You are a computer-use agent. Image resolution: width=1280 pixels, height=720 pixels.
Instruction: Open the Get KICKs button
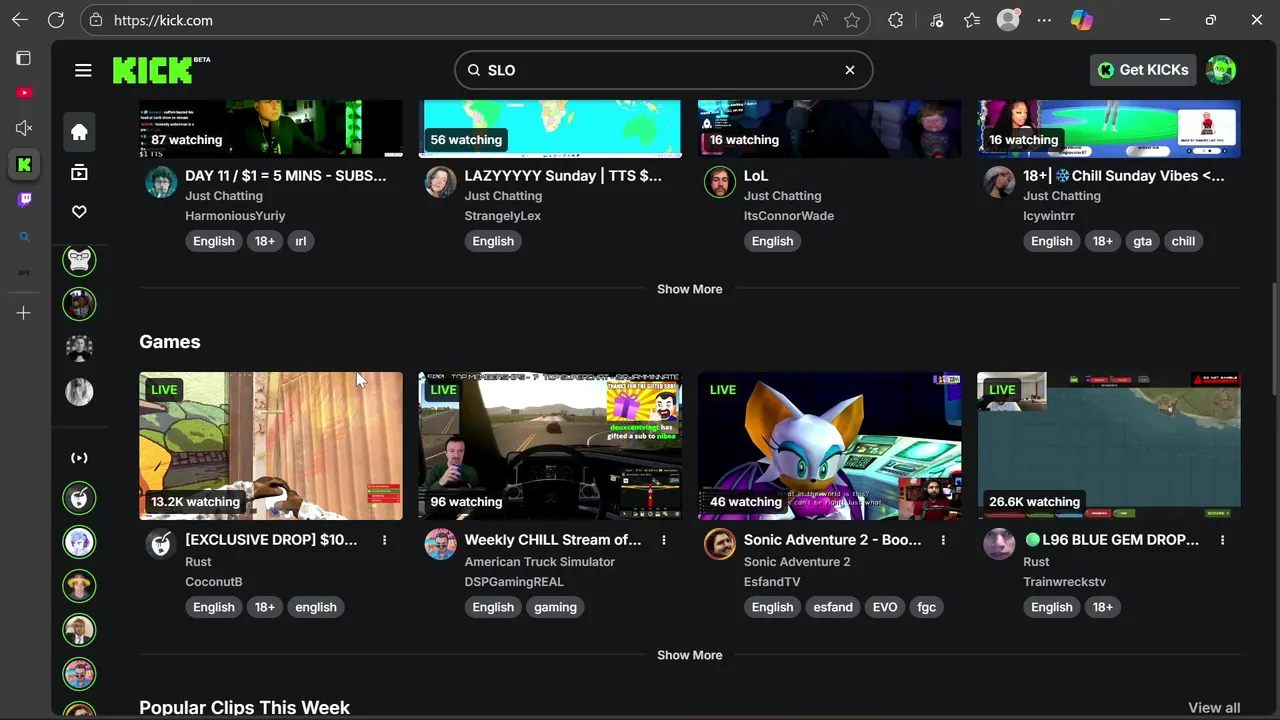(x=1143, y=70)
